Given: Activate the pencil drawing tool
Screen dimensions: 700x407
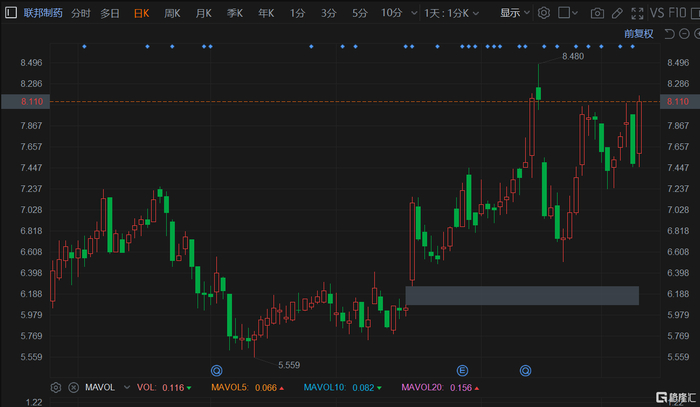Looking at the screenshot, I should [617, 13].
